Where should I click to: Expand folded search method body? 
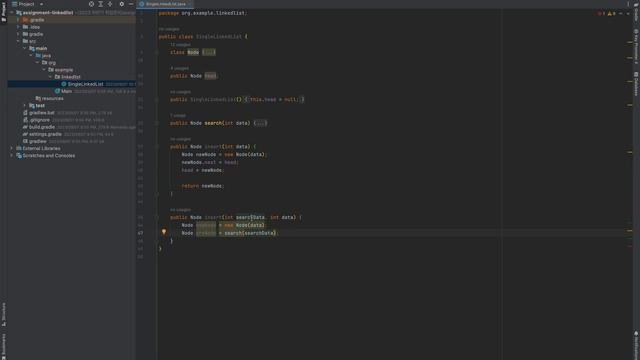tap(260, 123)
